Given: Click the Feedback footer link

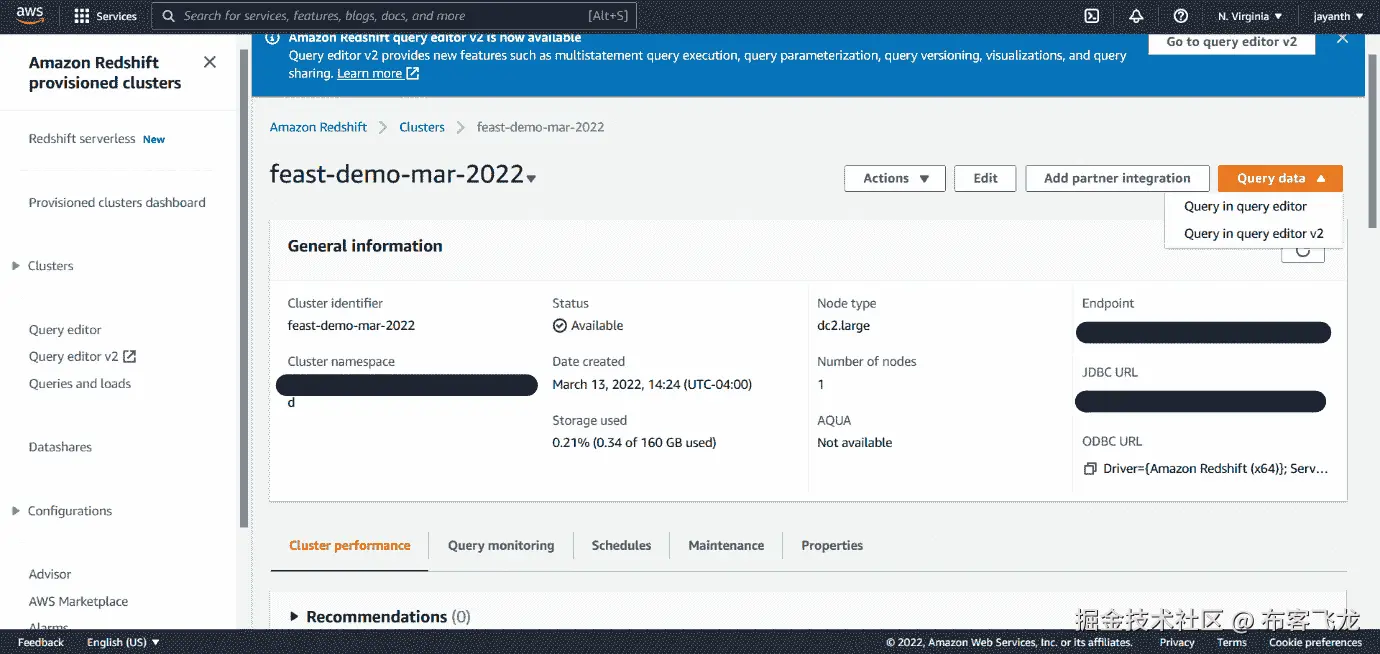Looking at the screenshot, I should click(x=41, y=642).
